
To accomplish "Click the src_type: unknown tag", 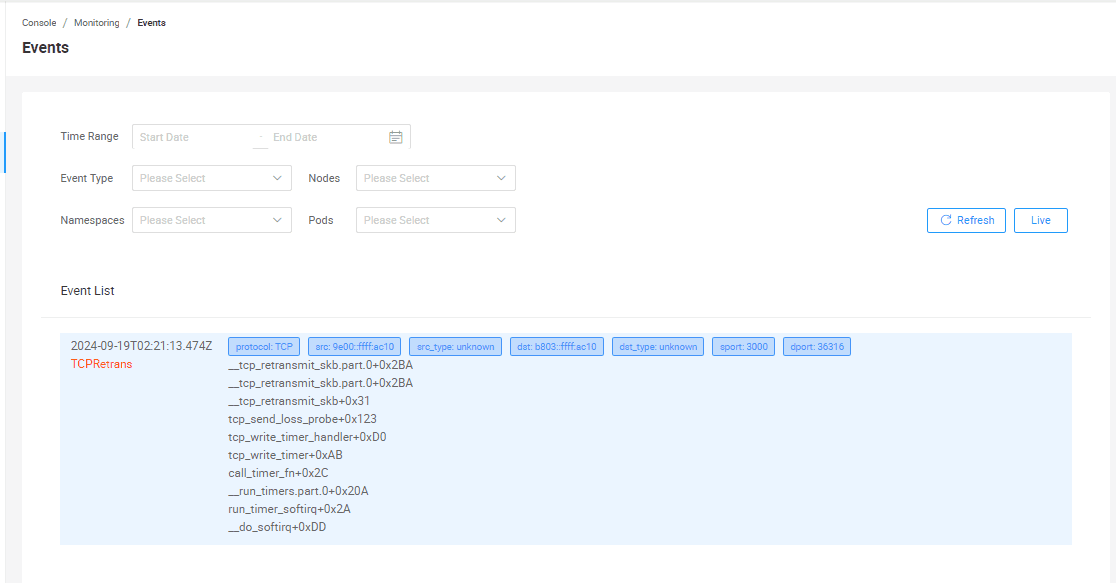I will [x=455, y=347].
